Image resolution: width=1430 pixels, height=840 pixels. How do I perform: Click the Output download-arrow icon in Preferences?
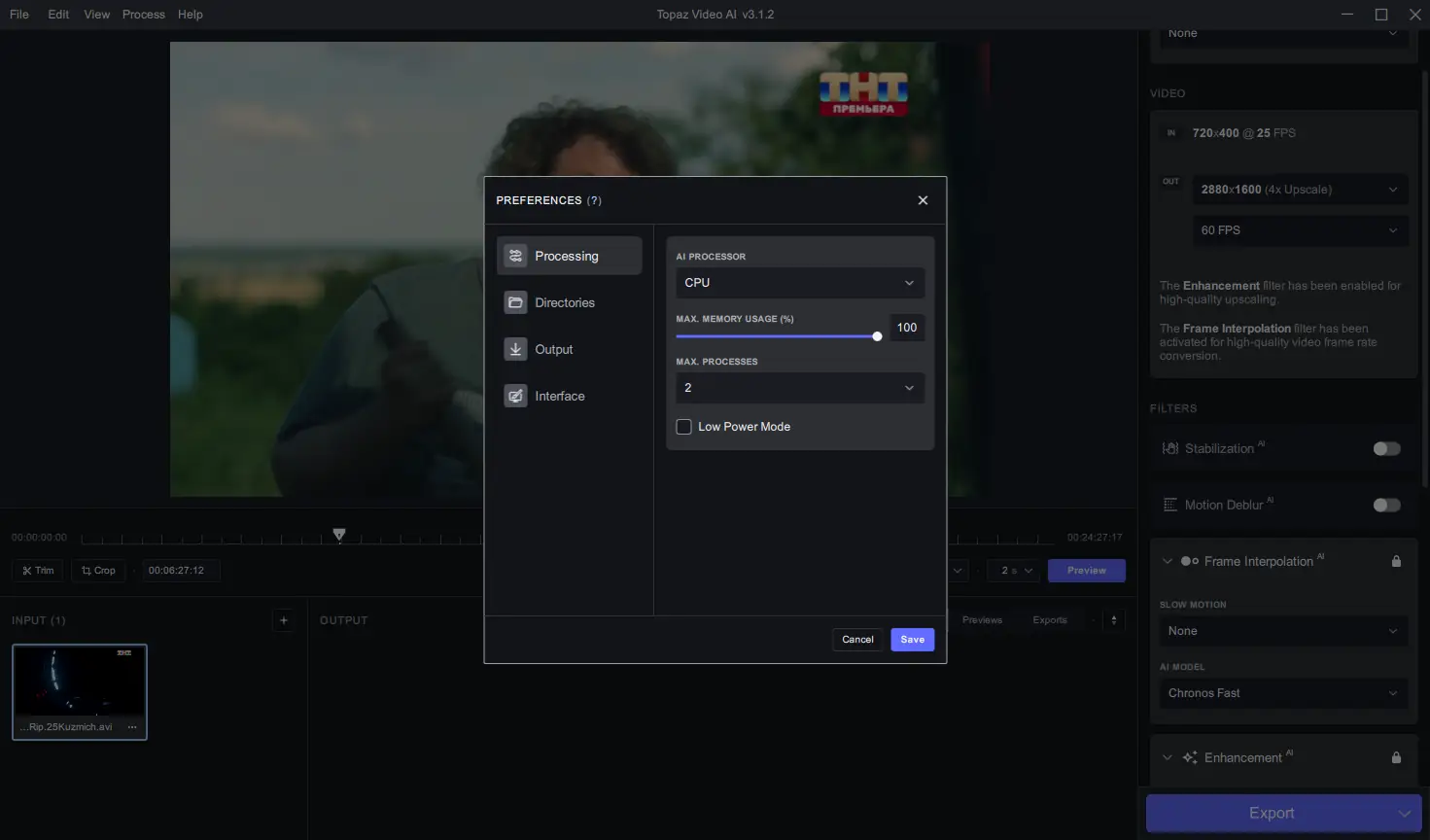tap(515, 349)
